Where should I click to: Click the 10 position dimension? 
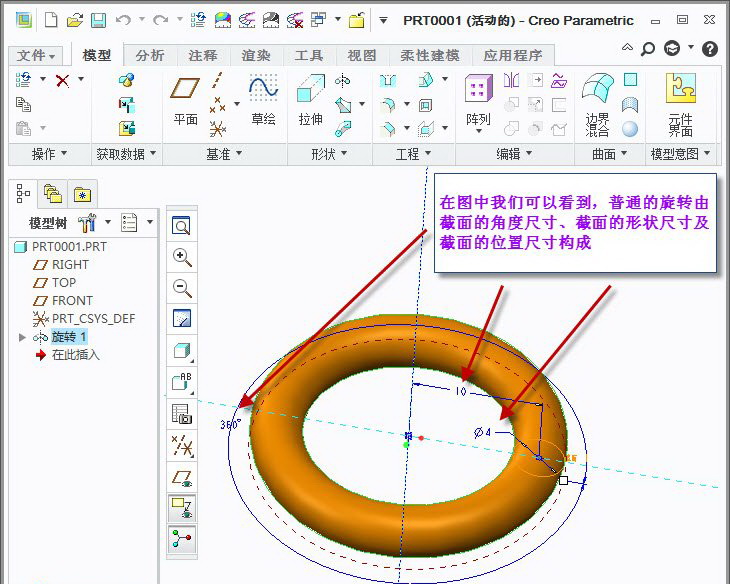[x=461, y=391]
